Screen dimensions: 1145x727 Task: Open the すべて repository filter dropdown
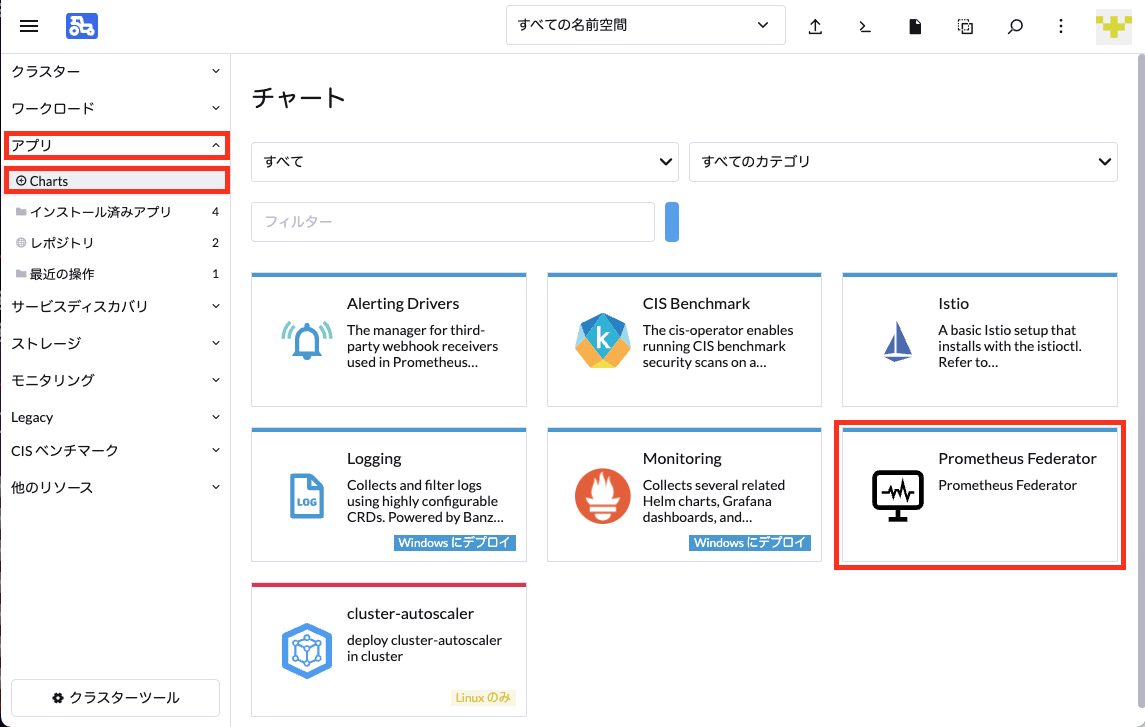point(464,161)
